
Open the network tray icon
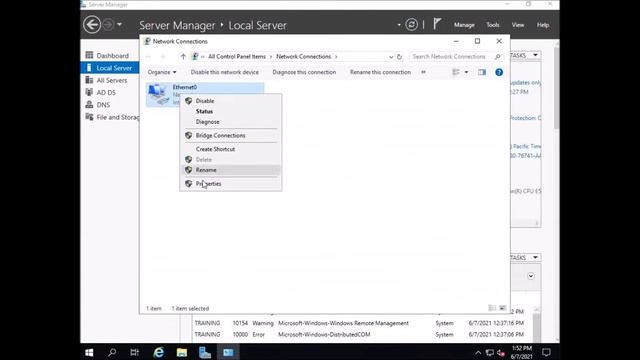click(490, 352)
